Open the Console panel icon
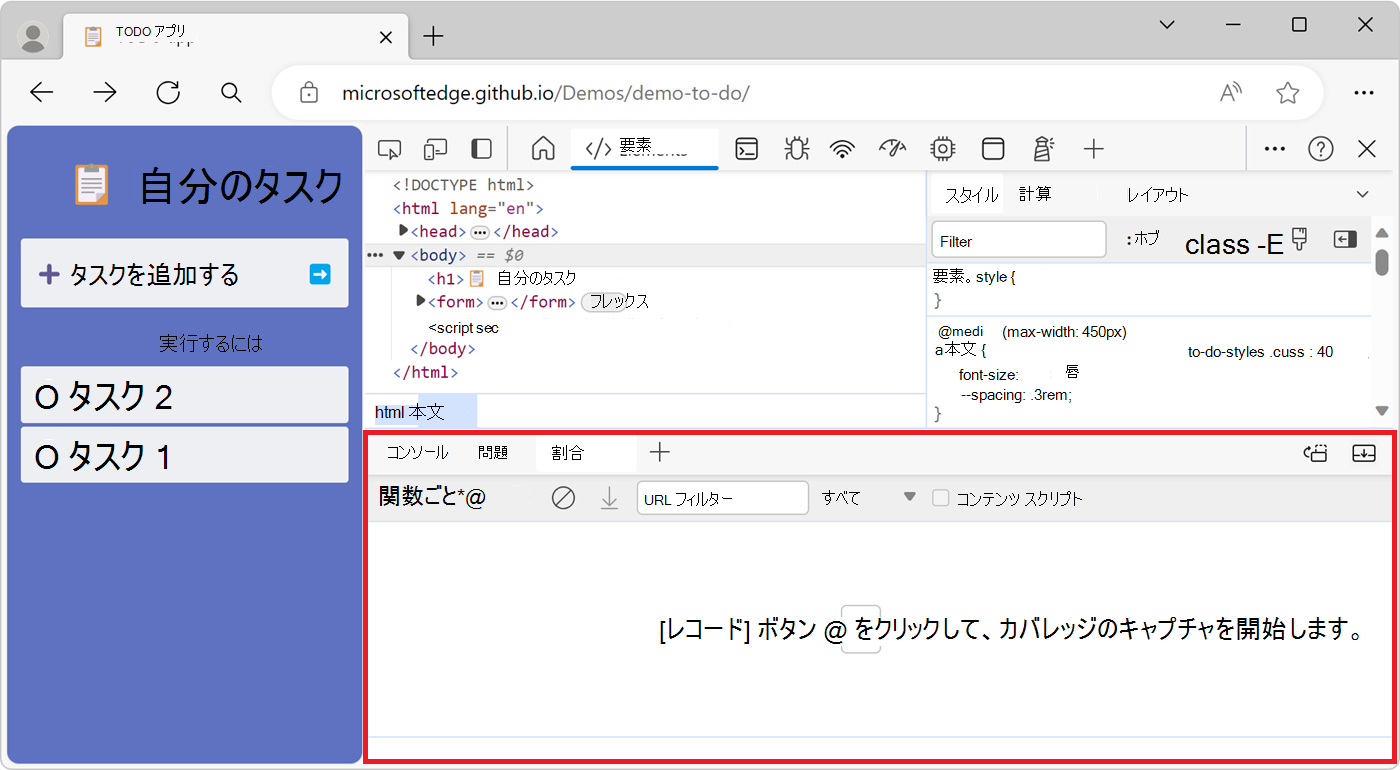 (746, 148)
